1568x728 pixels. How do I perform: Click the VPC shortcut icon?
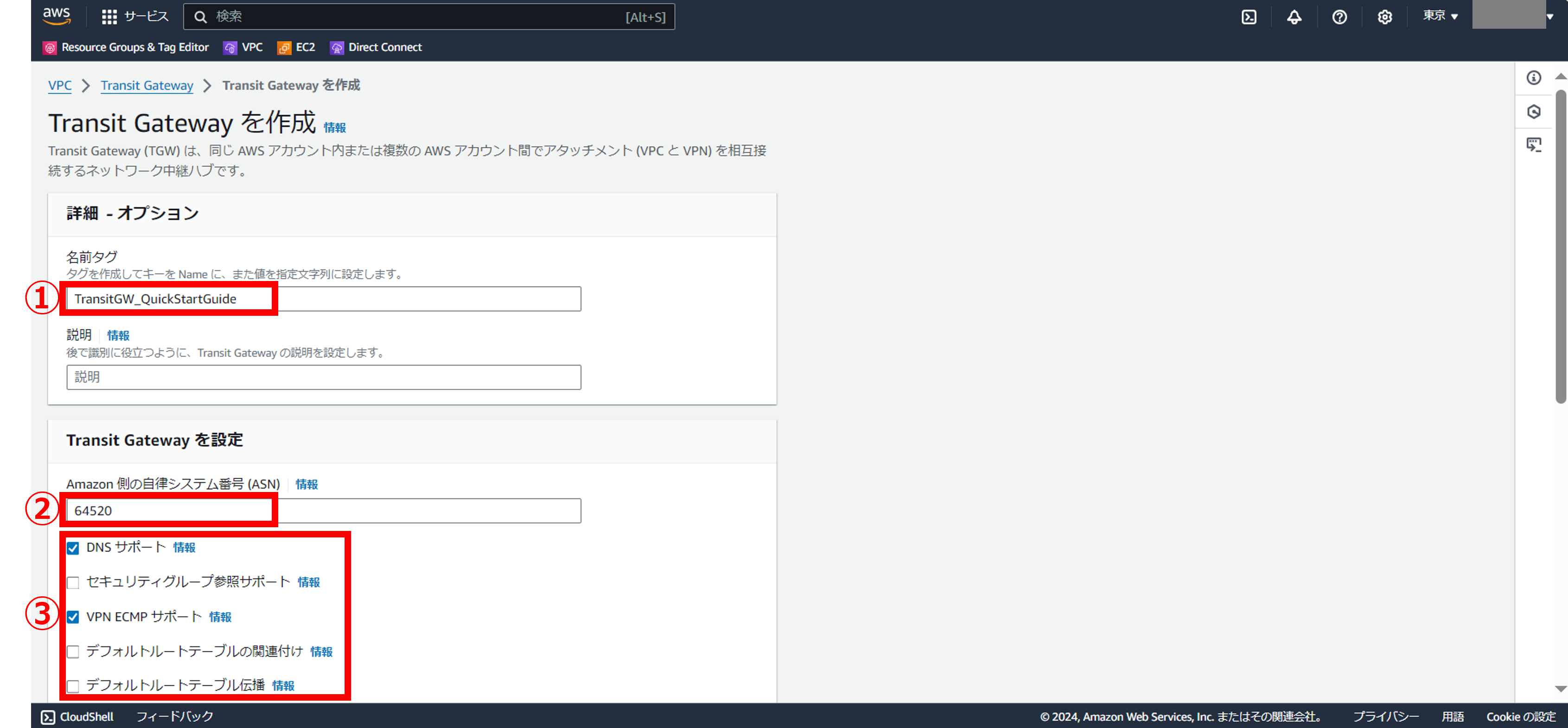(x=230, y=47)
